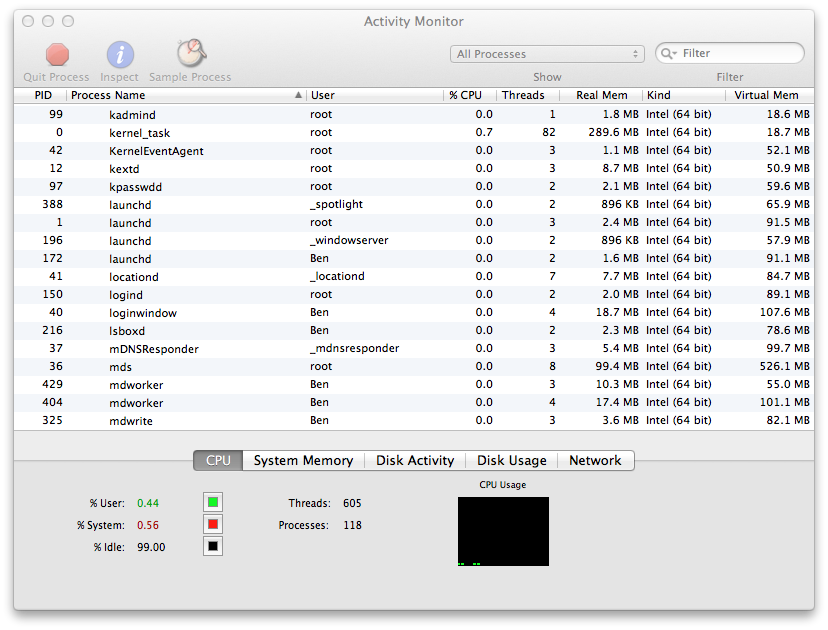Click the _mdnsresponder user cell
The width and height of the screenshot is (828, 630).
click(354, 349)
